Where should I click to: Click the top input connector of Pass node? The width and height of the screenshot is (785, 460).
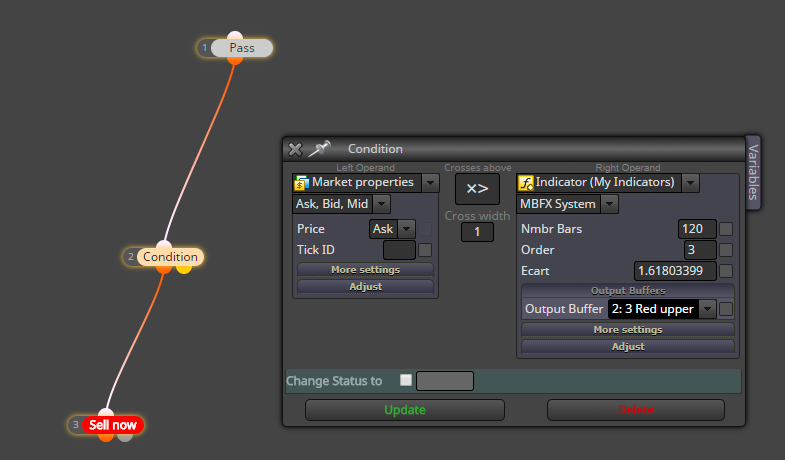pos(235,36)
